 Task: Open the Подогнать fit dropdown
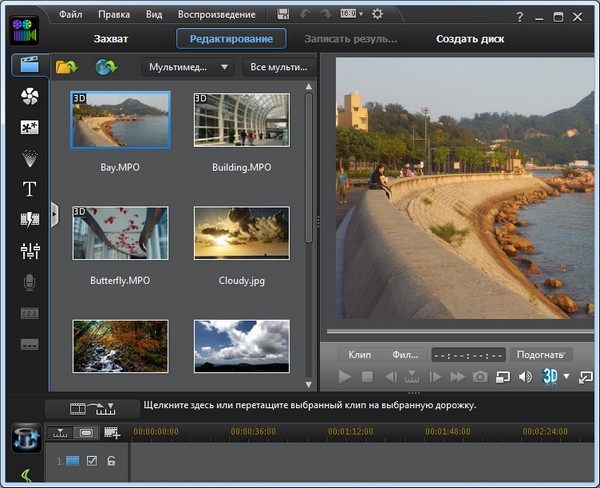[x=540, y=354]
